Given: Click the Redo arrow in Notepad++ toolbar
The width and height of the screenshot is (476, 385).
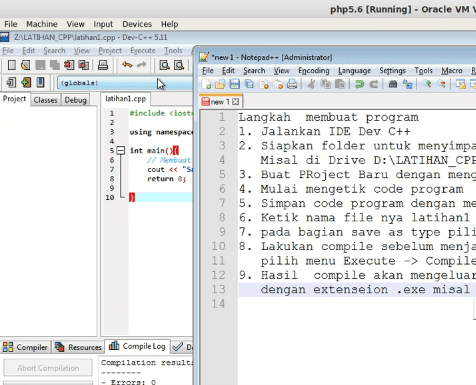Looking at the screenshot, I should pos(374,84).
